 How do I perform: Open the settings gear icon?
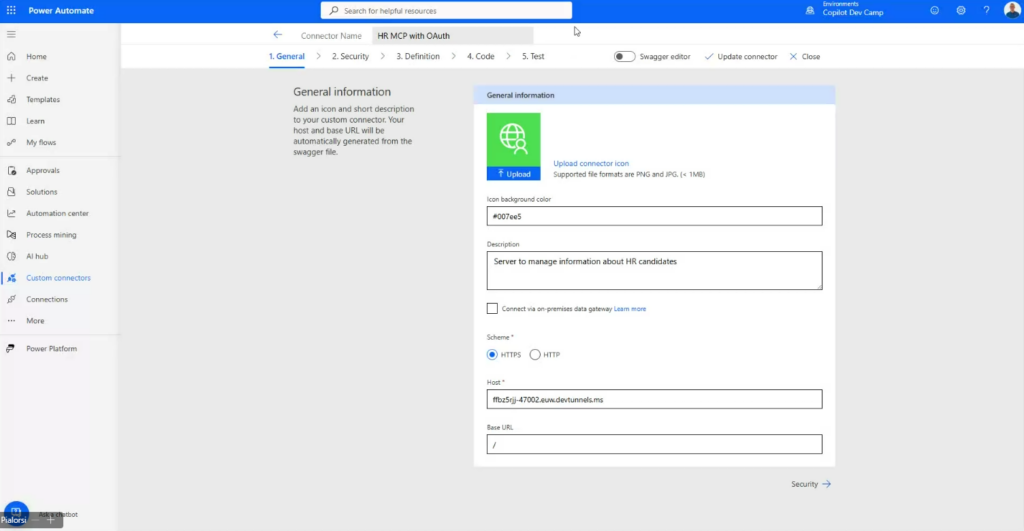point(961,10)
